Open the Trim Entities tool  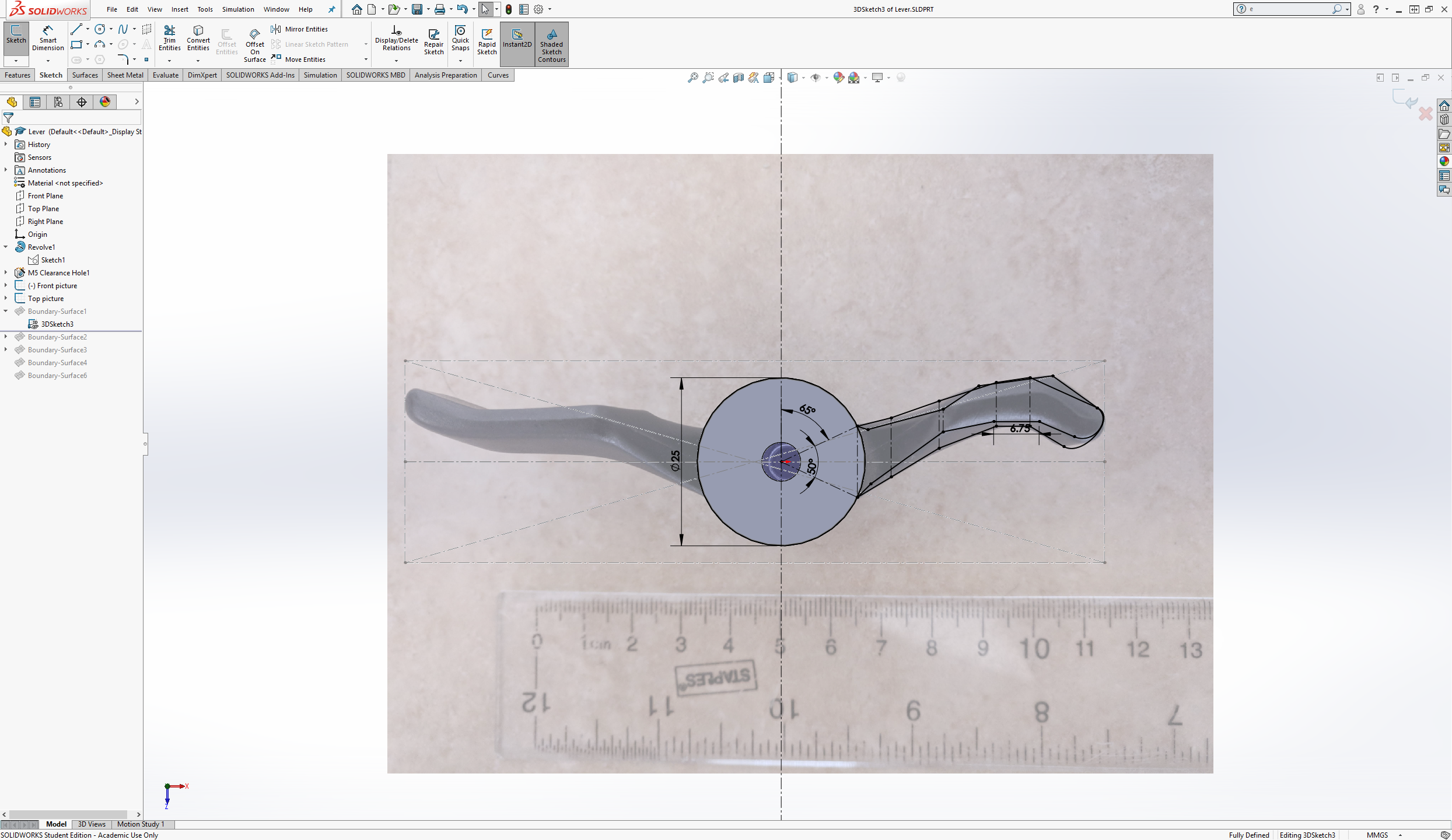coord(169,38)
